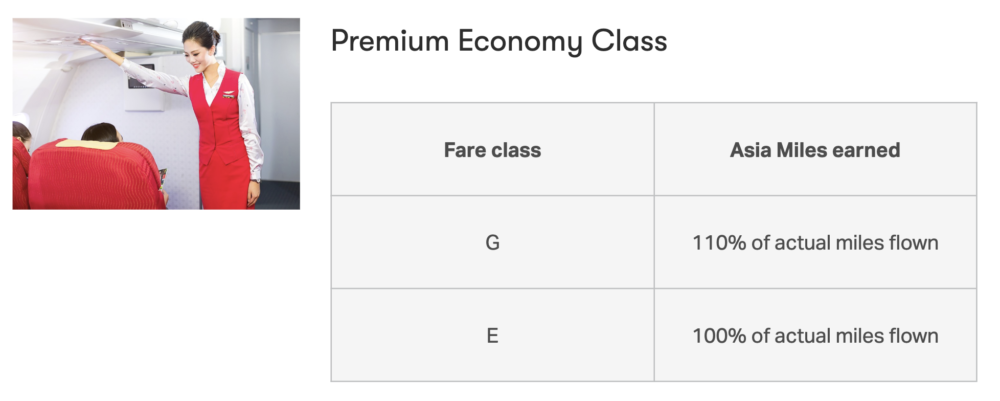Click the E fare class cell
Screen dimensions: 1000x401
(492, 335)
